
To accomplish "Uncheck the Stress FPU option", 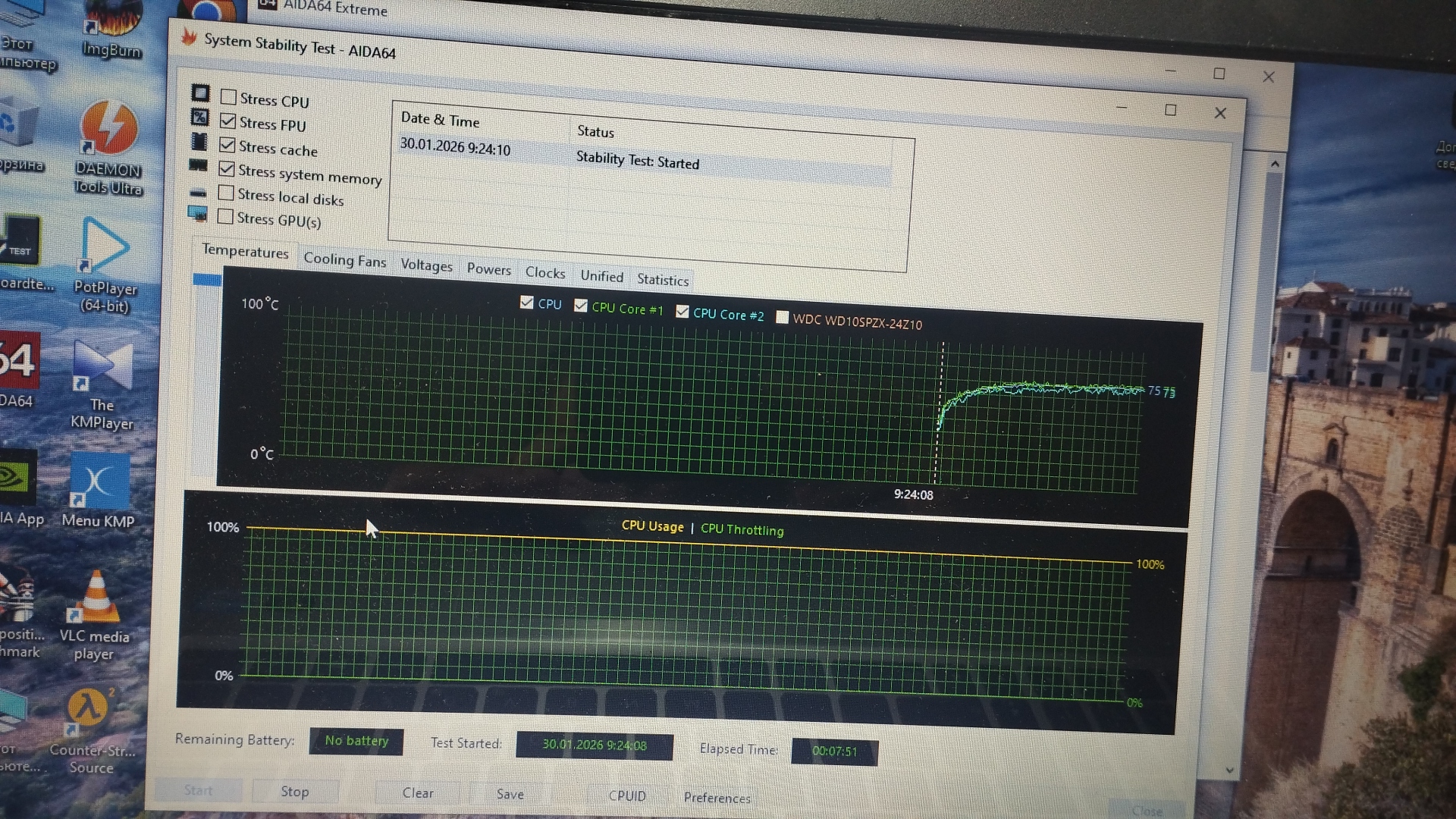I will tap(227, 121).
